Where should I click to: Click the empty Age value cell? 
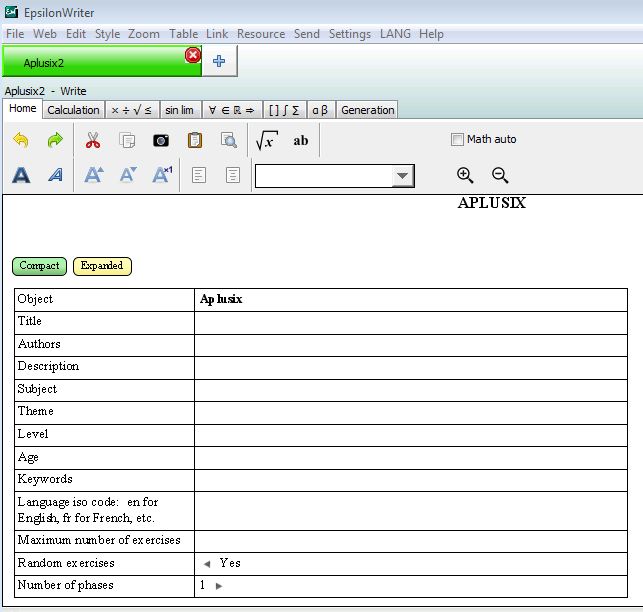tap(410, 458)
